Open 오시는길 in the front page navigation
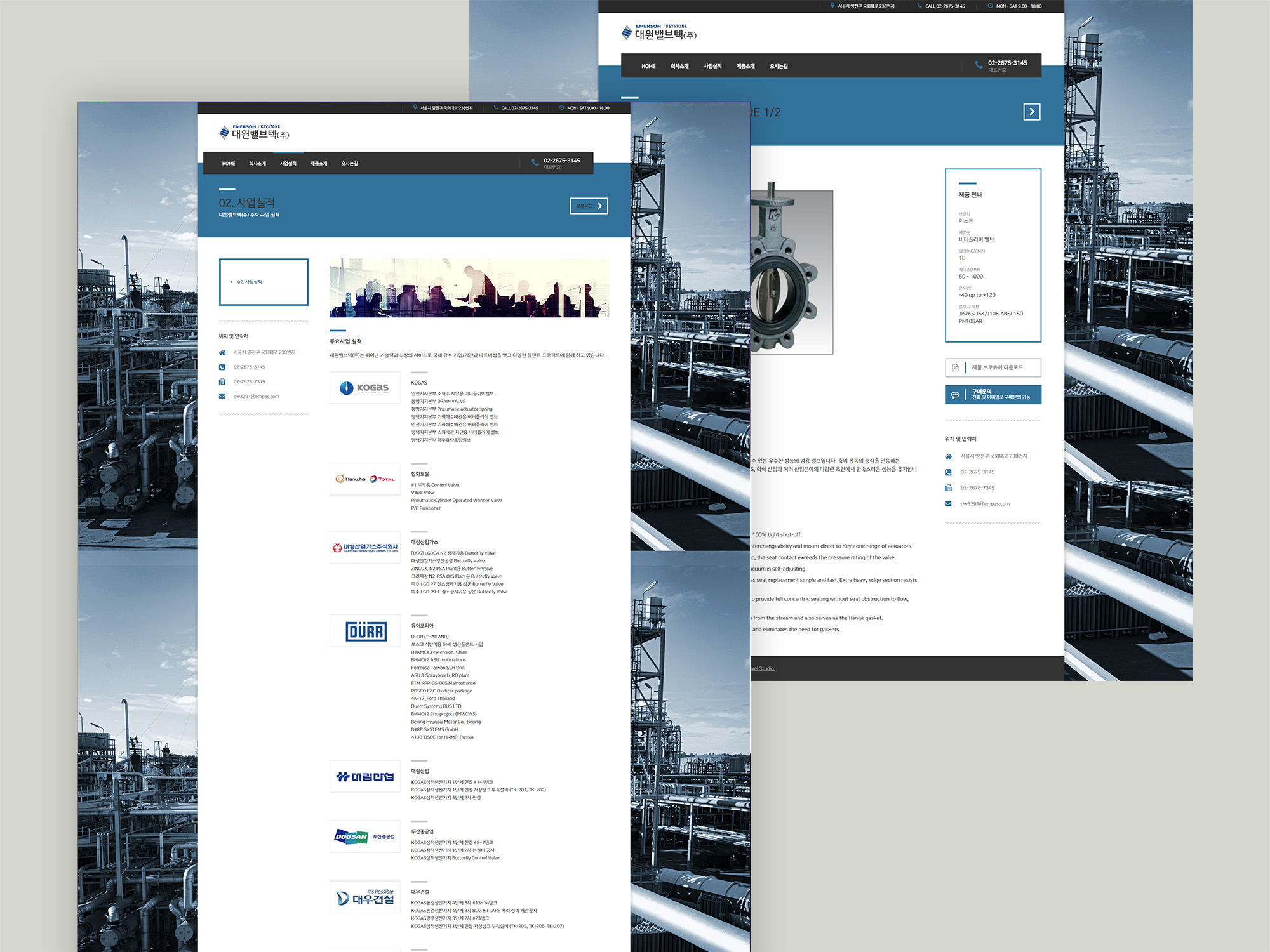The width and height of the screenshot is (1270, 952). (349, 164)
